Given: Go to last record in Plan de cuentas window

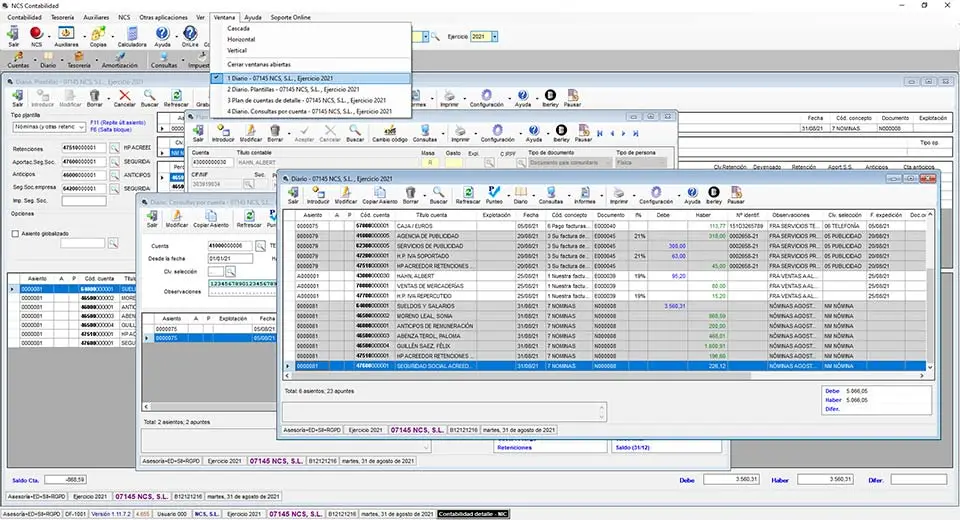Looking at the screenshot, I should [x=636, y=133].
